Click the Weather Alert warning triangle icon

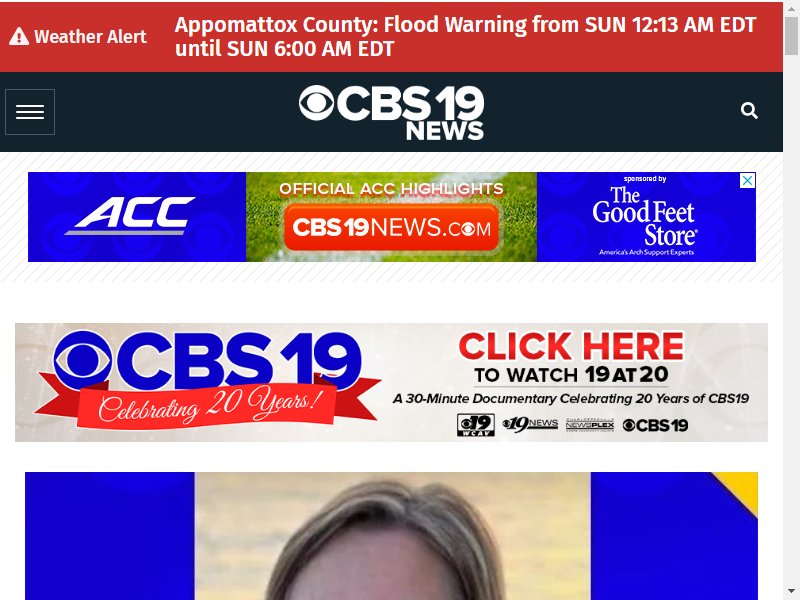click(x=19, y=36)
